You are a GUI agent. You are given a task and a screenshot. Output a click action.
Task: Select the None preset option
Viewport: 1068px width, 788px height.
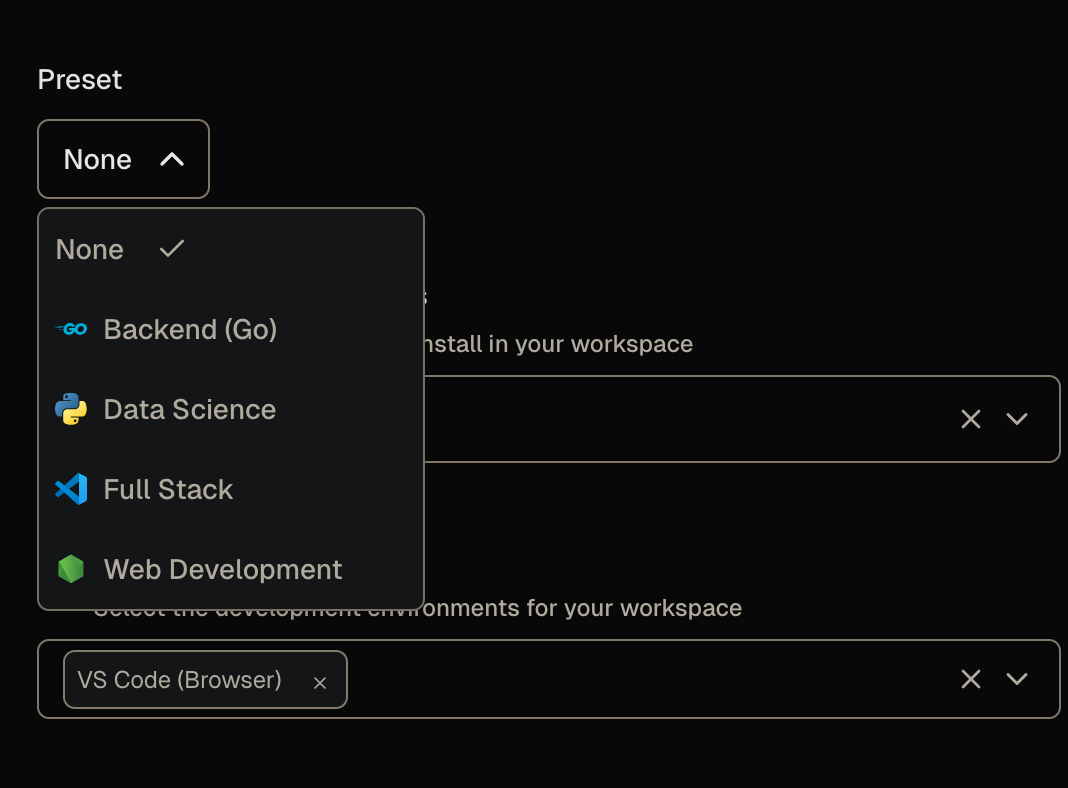click(x=231, y=249)
